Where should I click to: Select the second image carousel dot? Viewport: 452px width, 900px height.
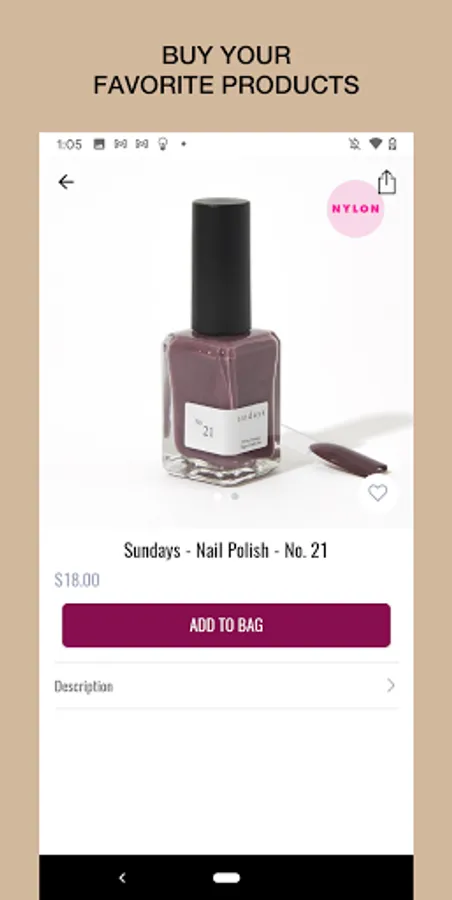(235, 496)
